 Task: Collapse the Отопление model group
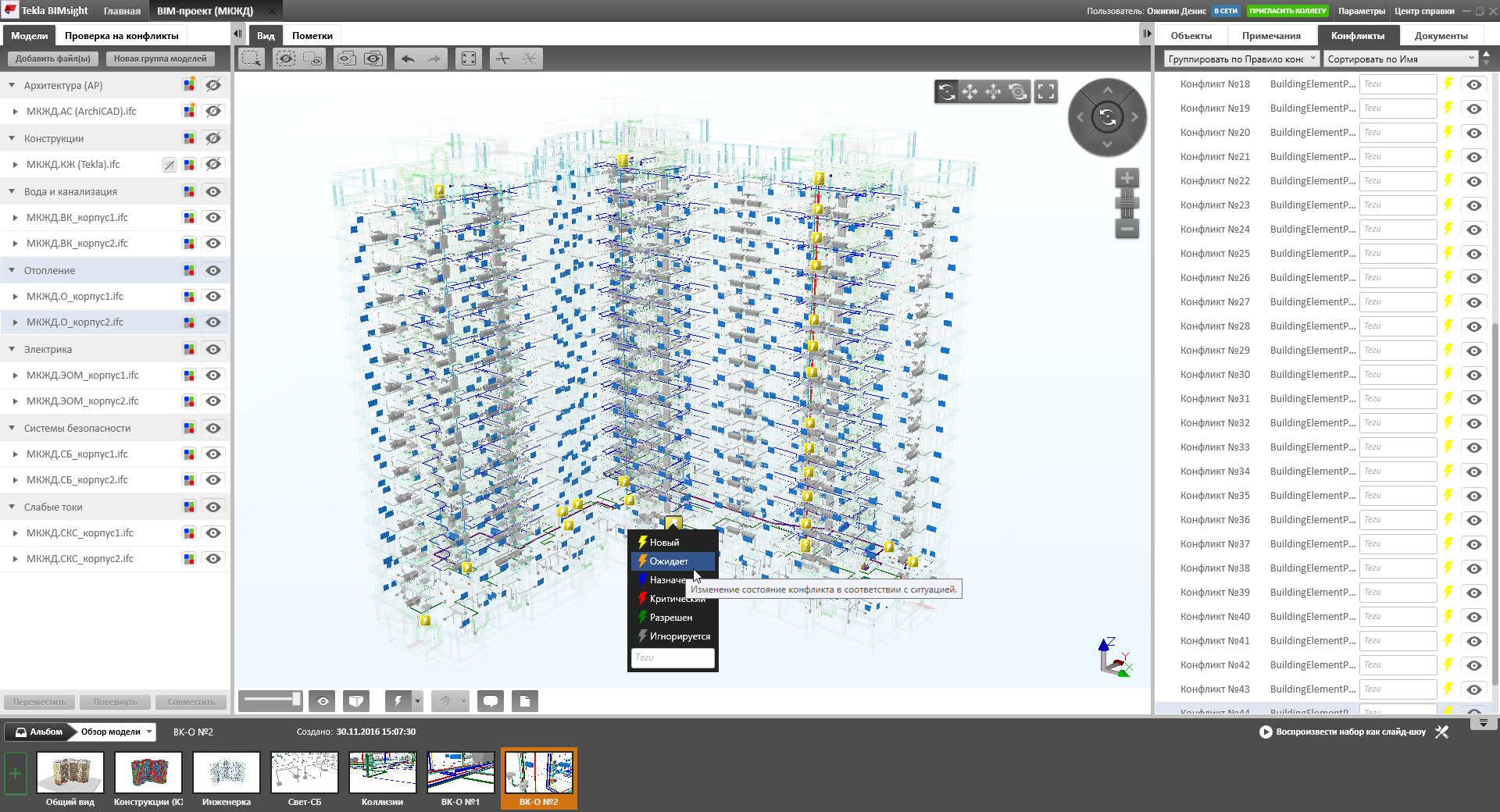12,270
